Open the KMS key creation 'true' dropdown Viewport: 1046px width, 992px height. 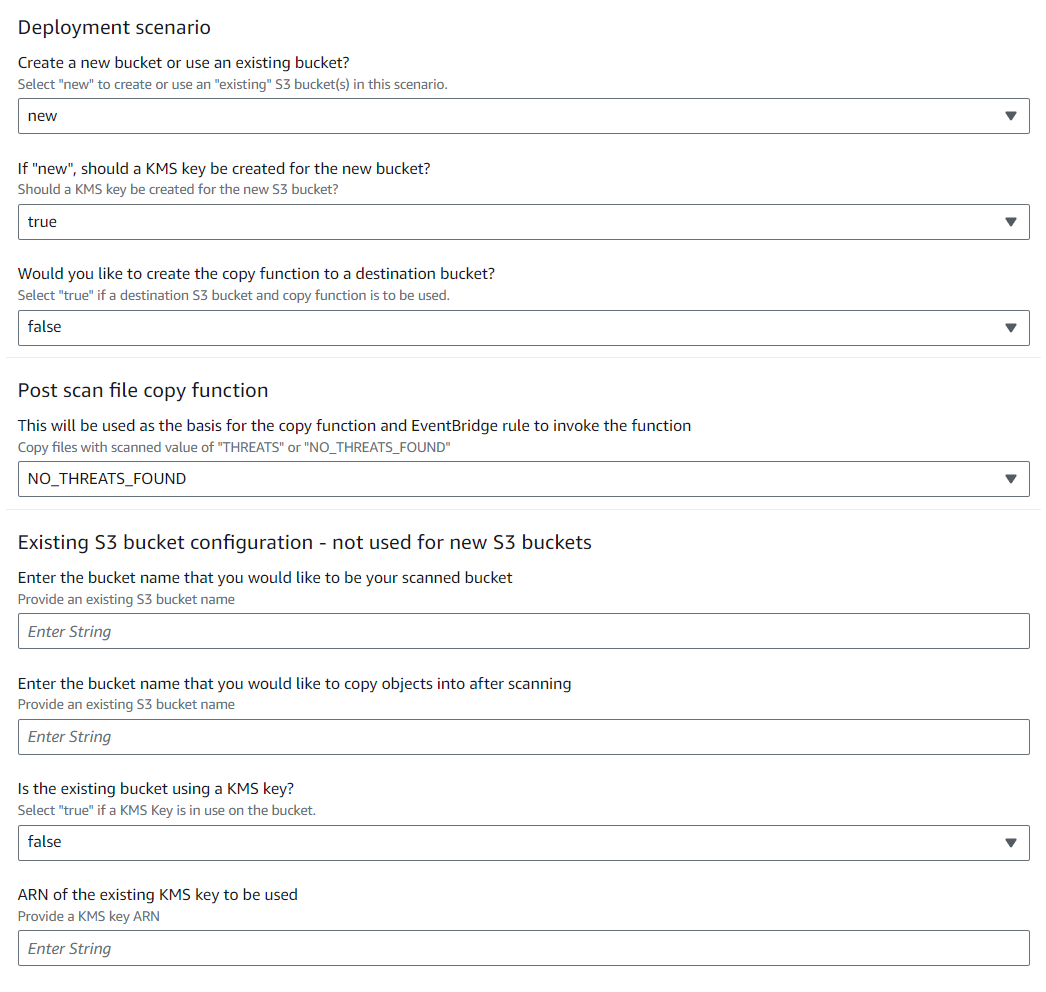pos(523,222)
